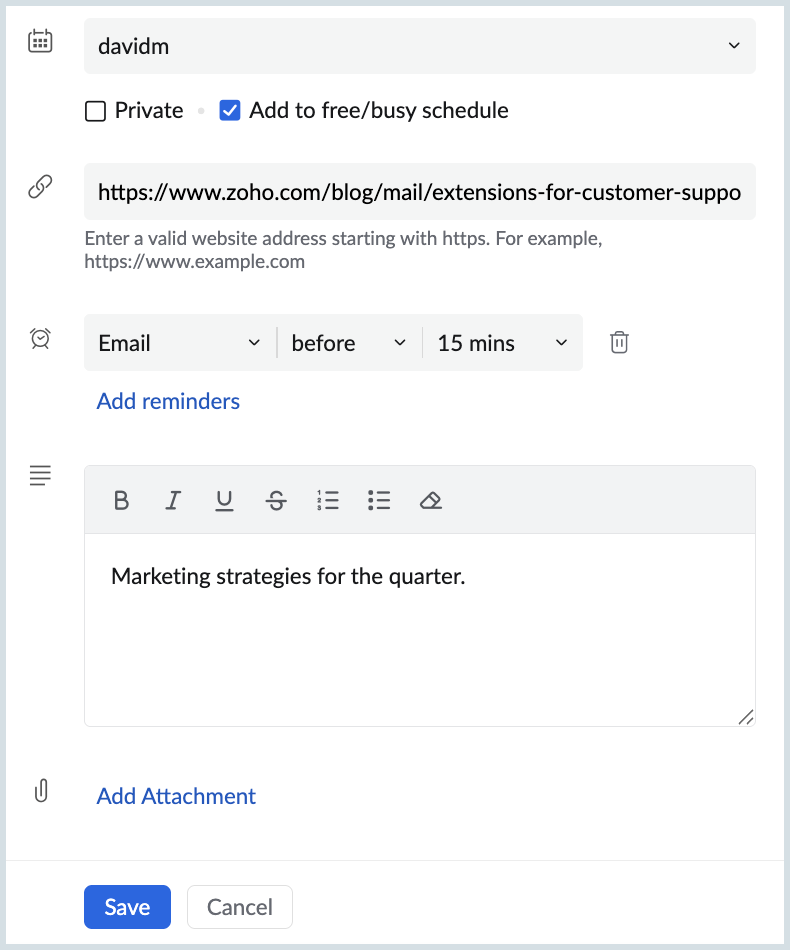790x950 pixels.
Task: Click the Add reminders link
Action: 168,401
